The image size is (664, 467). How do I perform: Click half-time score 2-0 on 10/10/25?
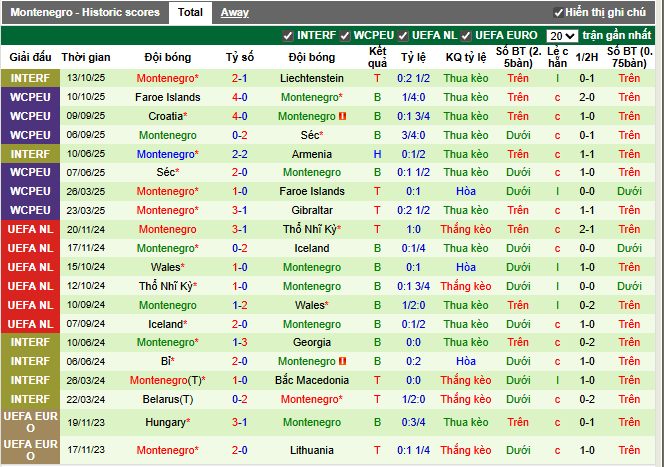(587, 97)
